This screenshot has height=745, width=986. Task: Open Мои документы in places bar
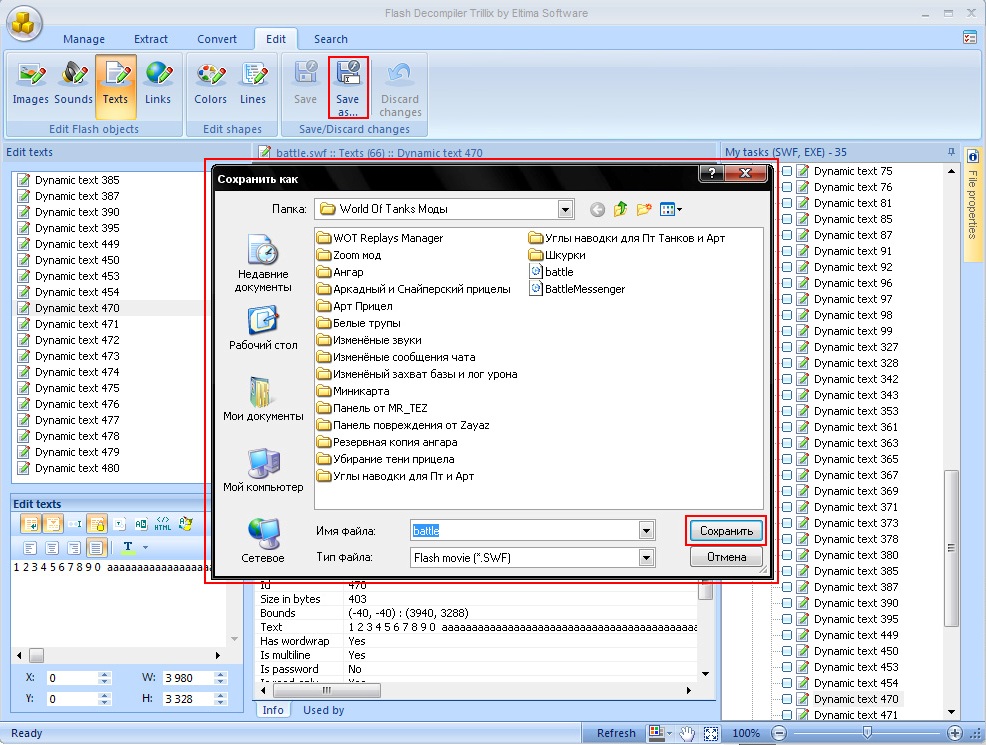point(263,399)
